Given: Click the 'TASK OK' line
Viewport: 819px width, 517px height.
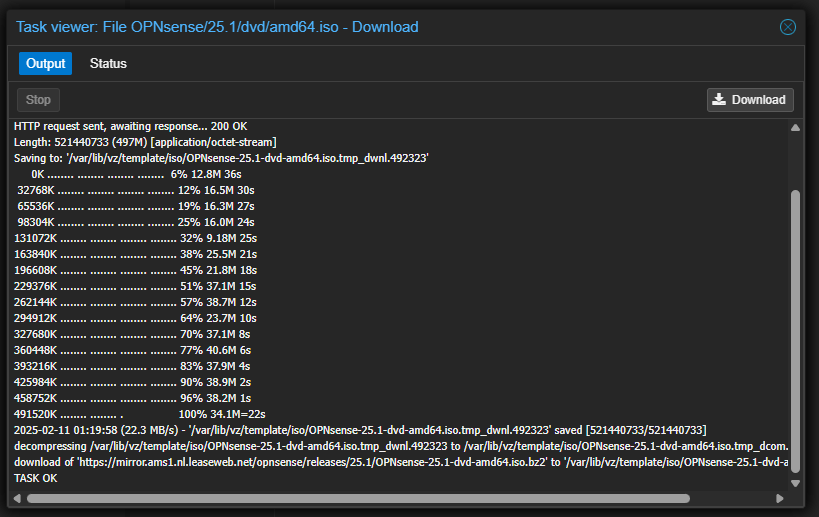Looking at the screenshot, I should point(36,478).
